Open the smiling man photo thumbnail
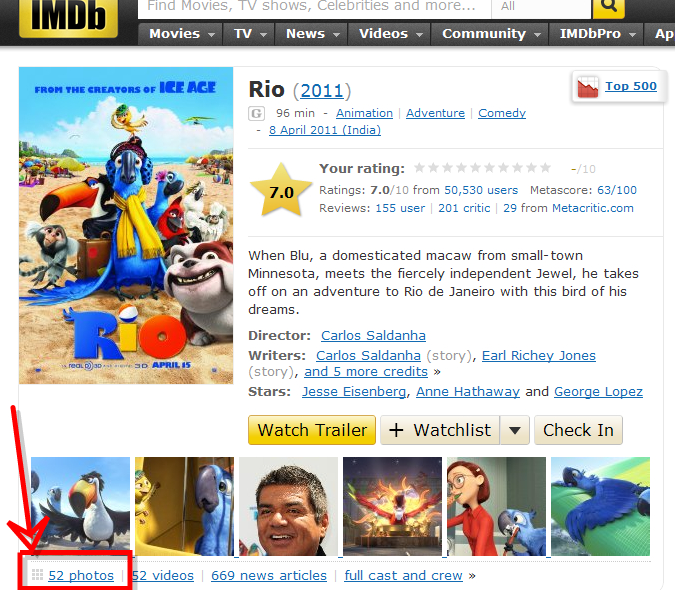The height and width of the screenshot is (590, 675). [288, 506]
